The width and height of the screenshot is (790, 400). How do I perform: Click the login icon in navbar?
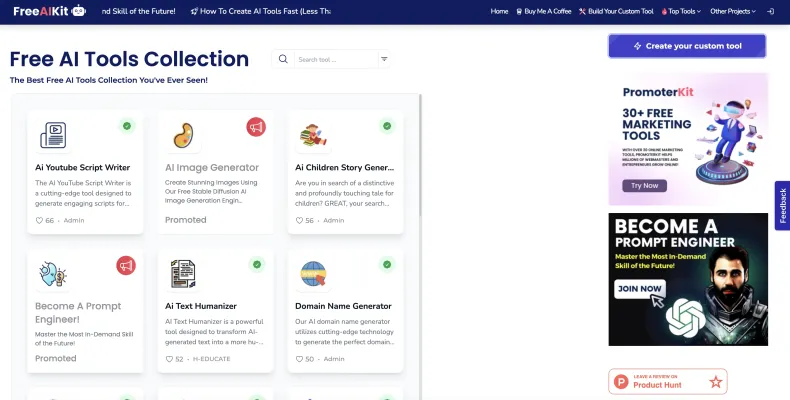click(769, 11)
